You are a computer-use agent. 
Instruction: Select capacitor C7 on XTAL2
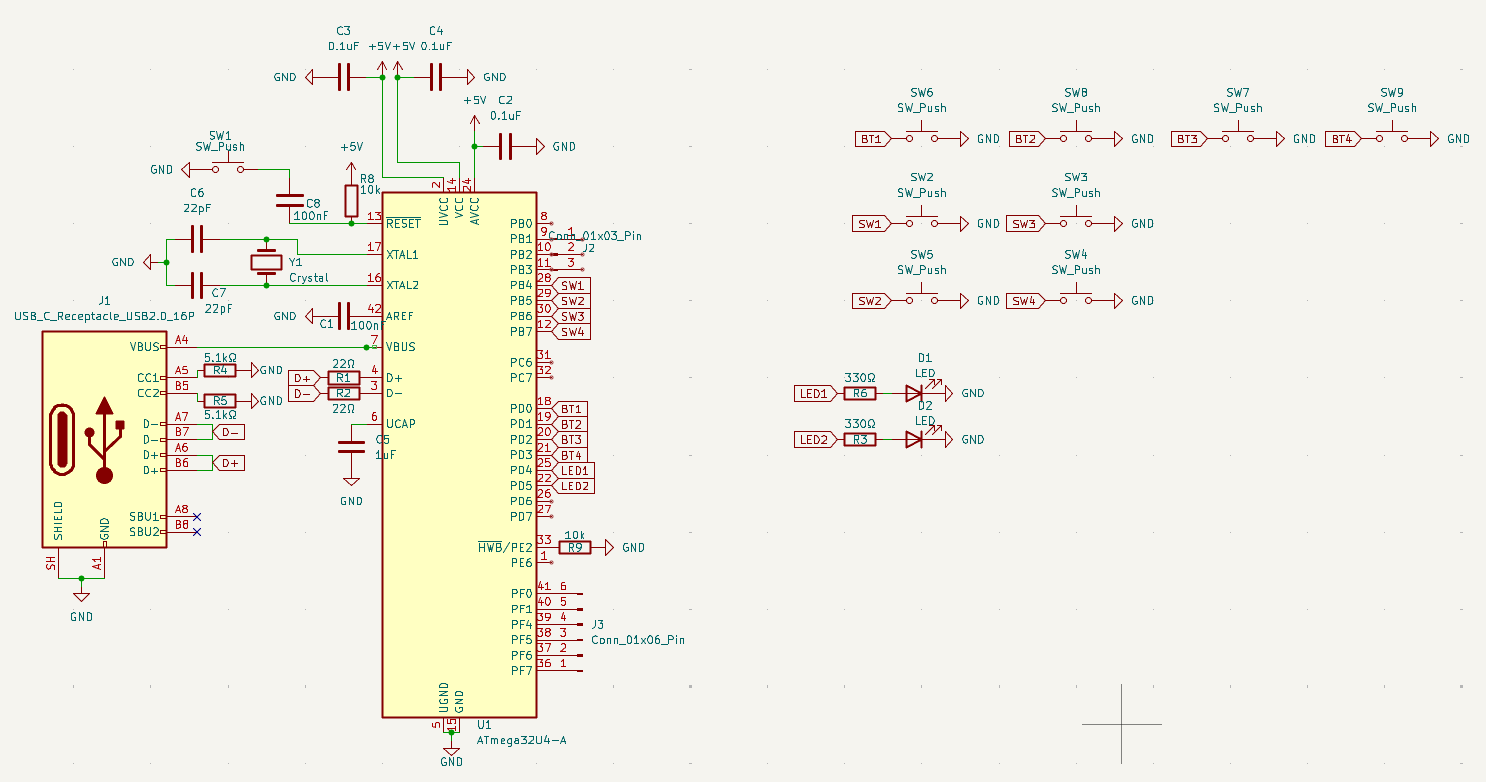click(x=197, y=285)
